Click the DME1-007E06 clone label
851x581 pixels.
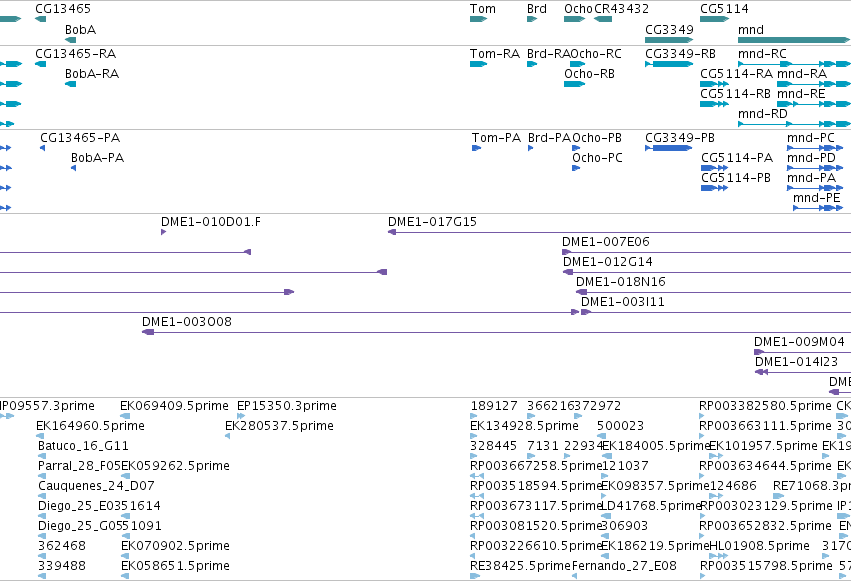click(x=606, y=242)
